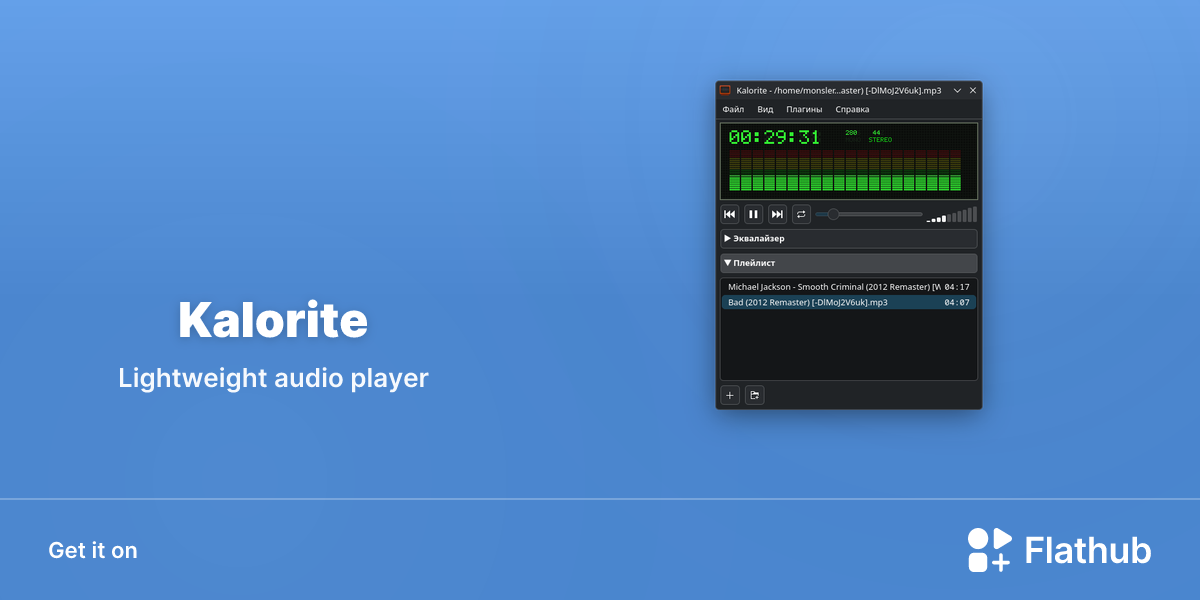Pause the current playback
The height and width of the screenshot is (600, 1200).
(754, 214)
